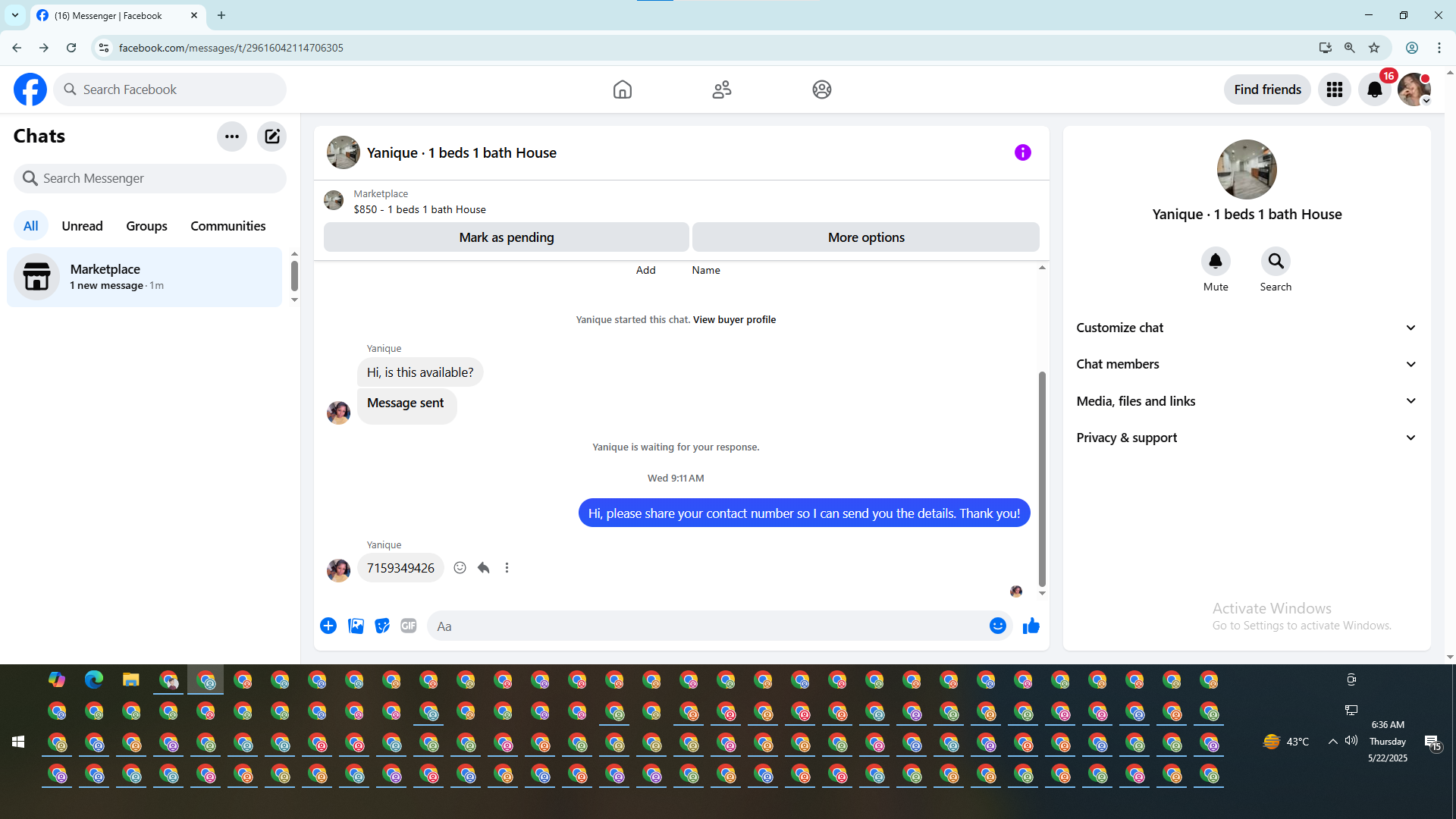
Task: Expand Privacy & support section
Action: [x=1247, y=438]
